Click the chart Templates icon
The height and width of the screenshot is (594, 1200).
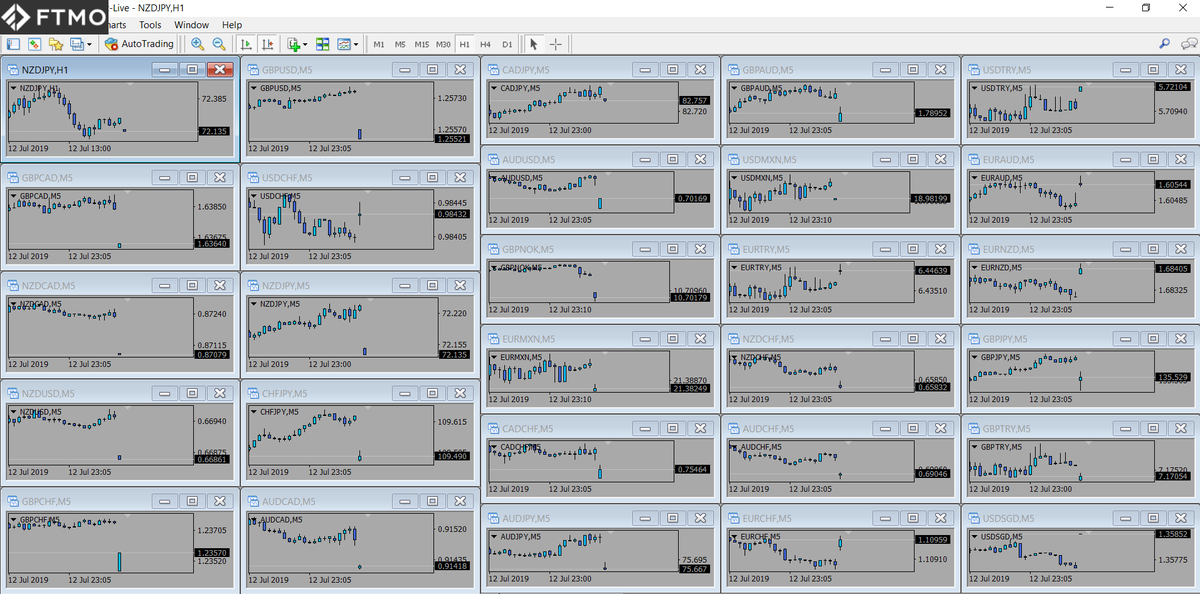344,44
